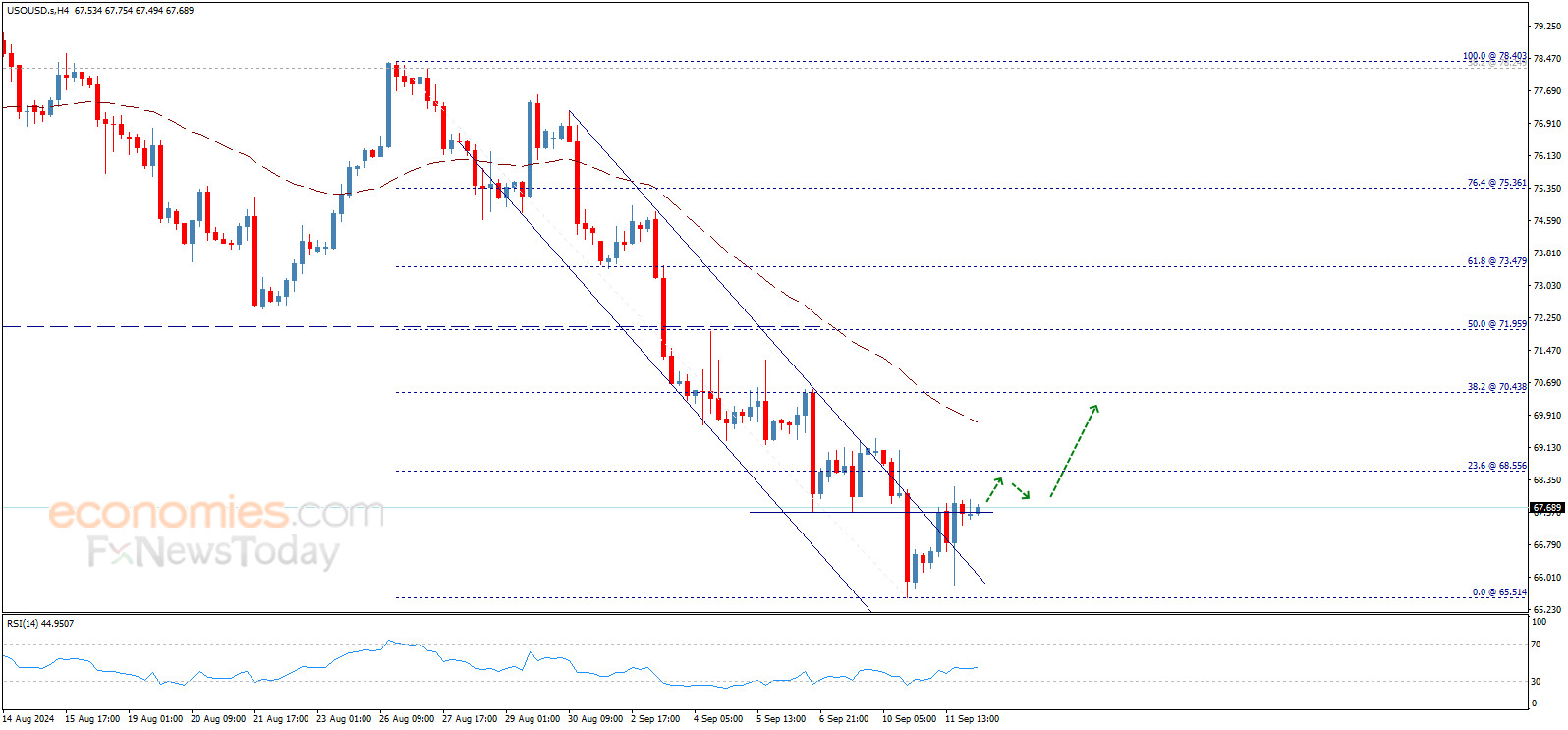Viewport: 1568px width, 730px height.
Task: Click the 79.250 price scale value
Action: tap(1546, 27)
